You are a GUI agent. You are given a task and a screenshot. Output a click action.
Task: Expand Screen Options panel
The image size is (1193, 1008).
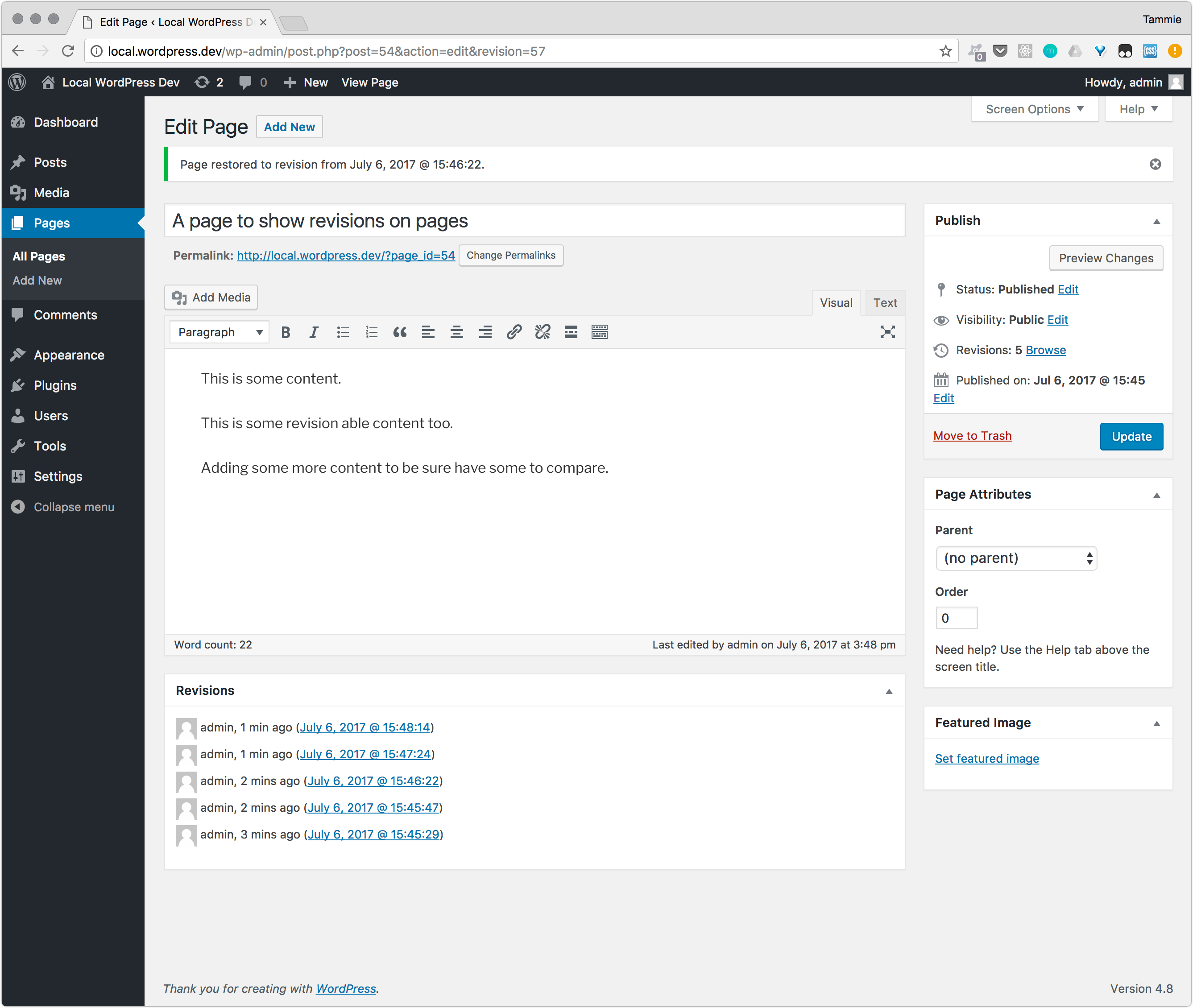pos(1034,109)
